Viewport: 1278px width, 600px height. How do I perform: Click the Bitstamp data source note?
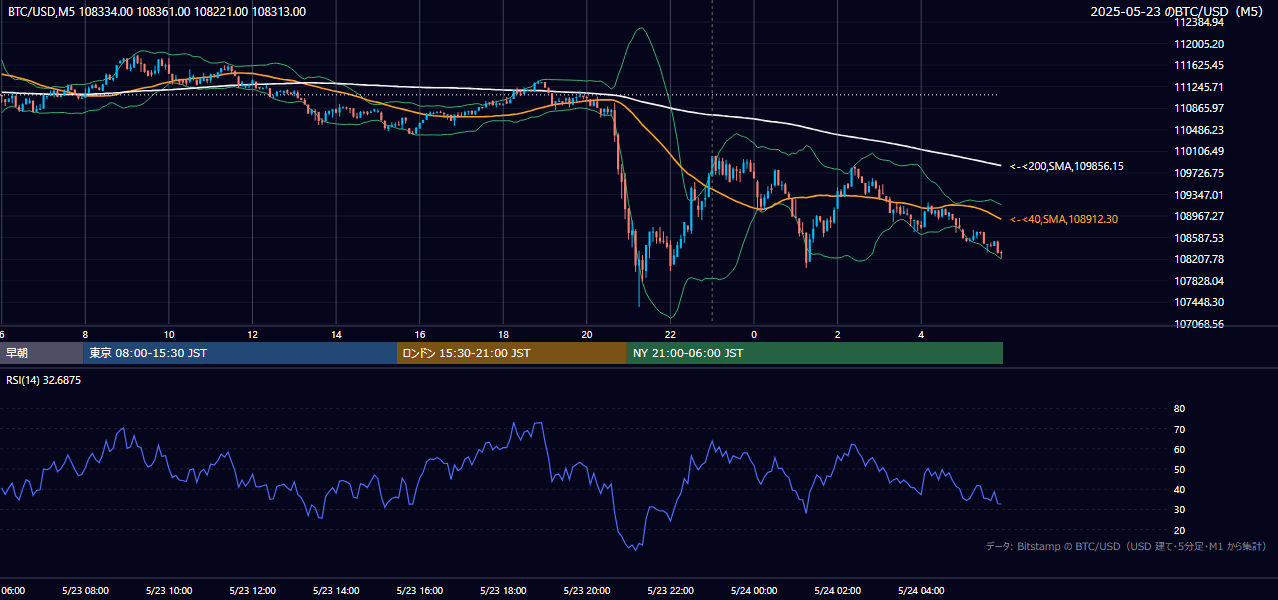pyautogui.click(x=1126, y=546)
